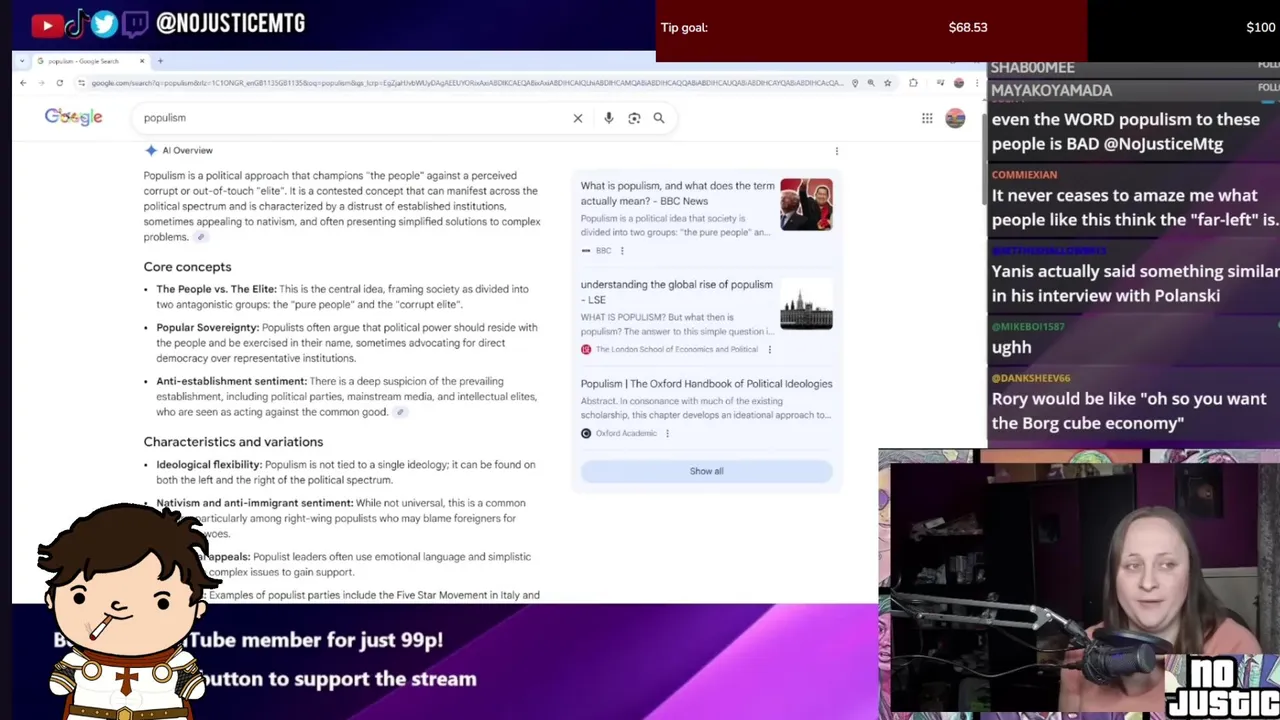The height and width of the screenshot is (720, 1280).
Task: Click the MAYAKOYAMADA follower name
Action: (1051, 91)
